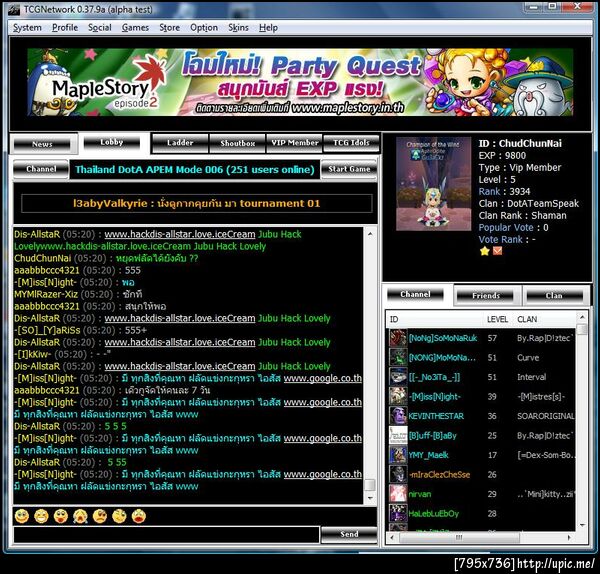Insert the last shouting emoticon
The width and height of the screenshot is (600, 574).
pyautogui.click(x=139, y=516)
